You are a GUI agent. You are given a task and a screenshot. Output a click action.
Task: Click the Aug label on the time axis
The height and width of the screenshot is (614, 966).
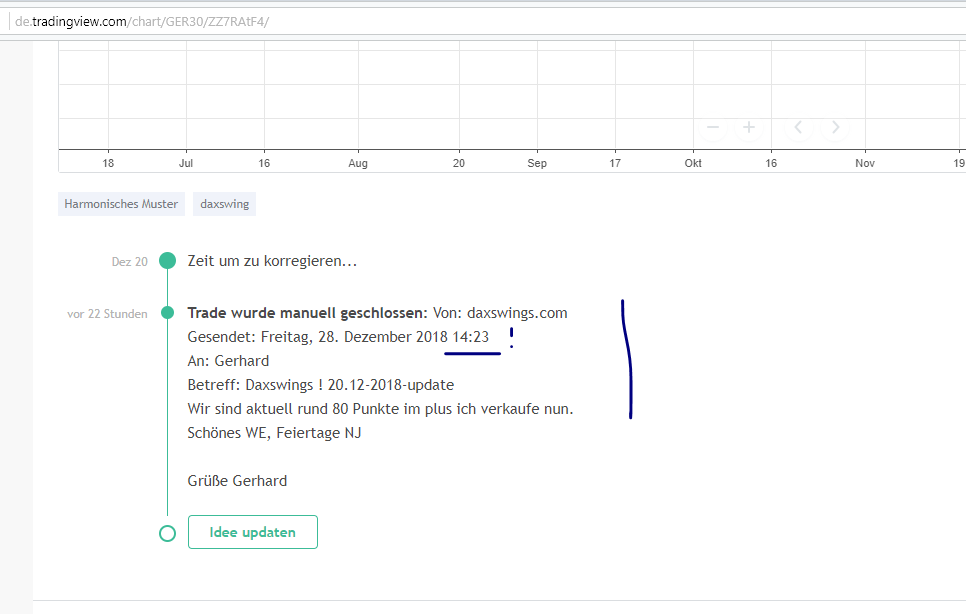358,162
